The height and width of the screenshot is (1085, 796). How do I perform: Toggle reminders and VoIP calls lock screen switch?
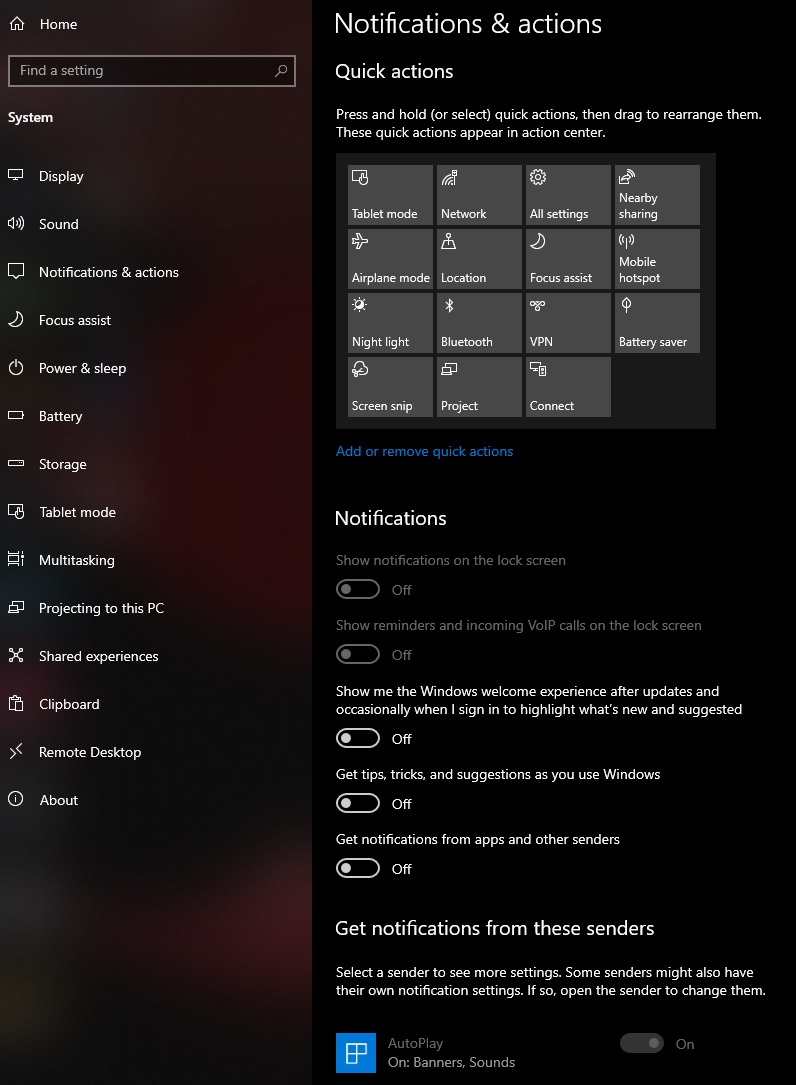point(358,654)
